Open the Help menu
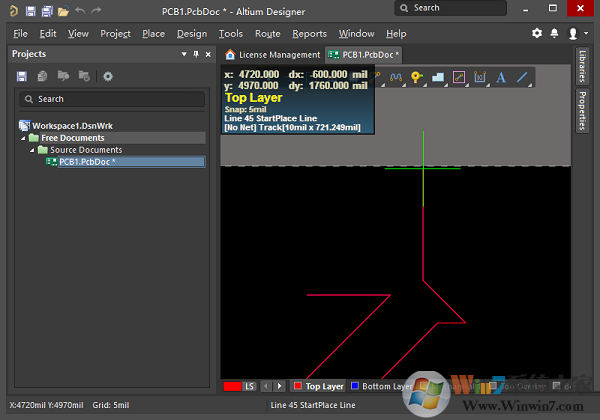The image size is (600, 420). point(396,34)
